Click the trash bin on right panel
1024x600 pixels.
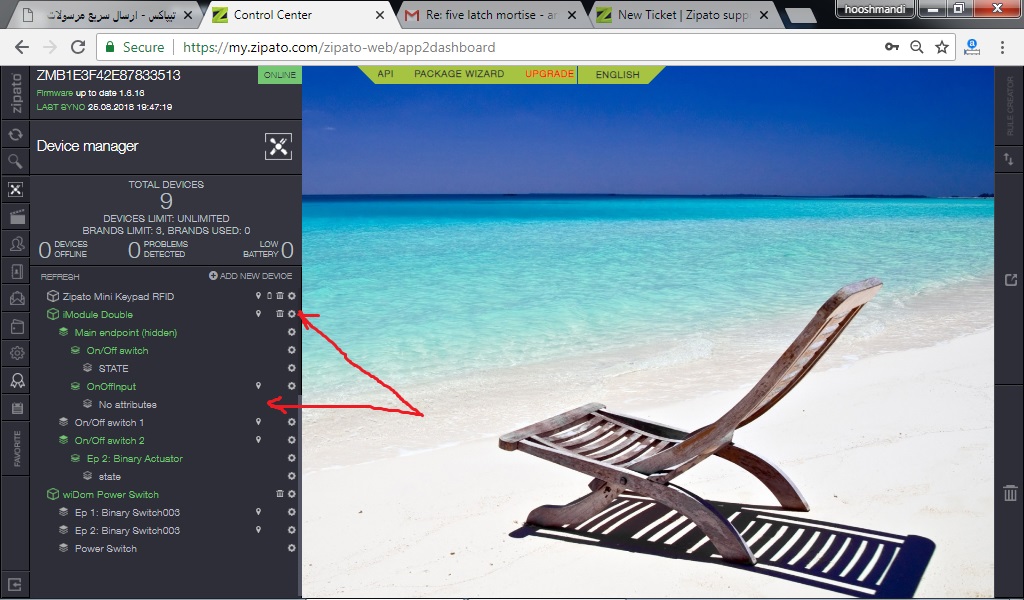click(1009, 493)
